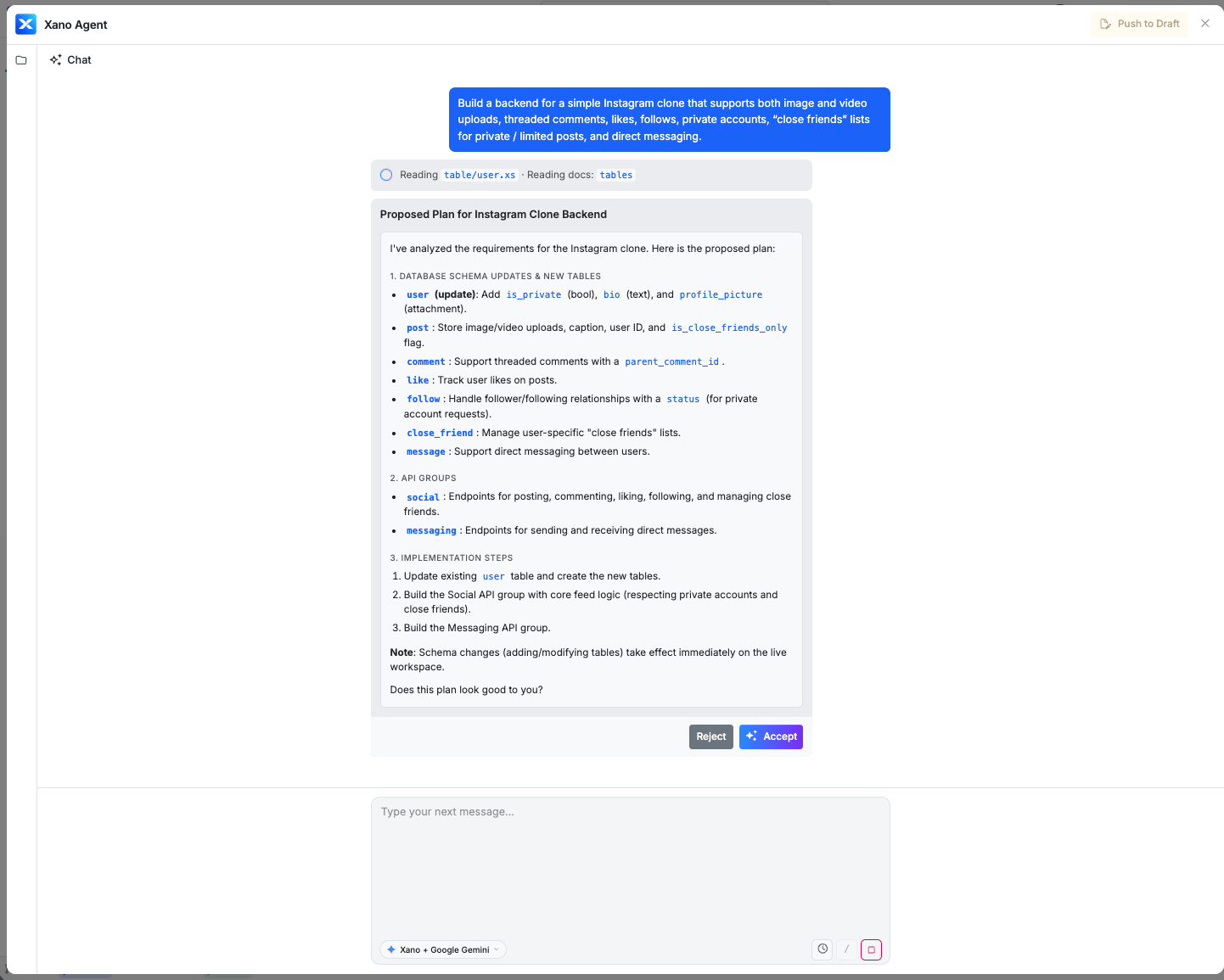Open the history clock icon
The height and width of the screenshot is (980, 1224).
823,949
